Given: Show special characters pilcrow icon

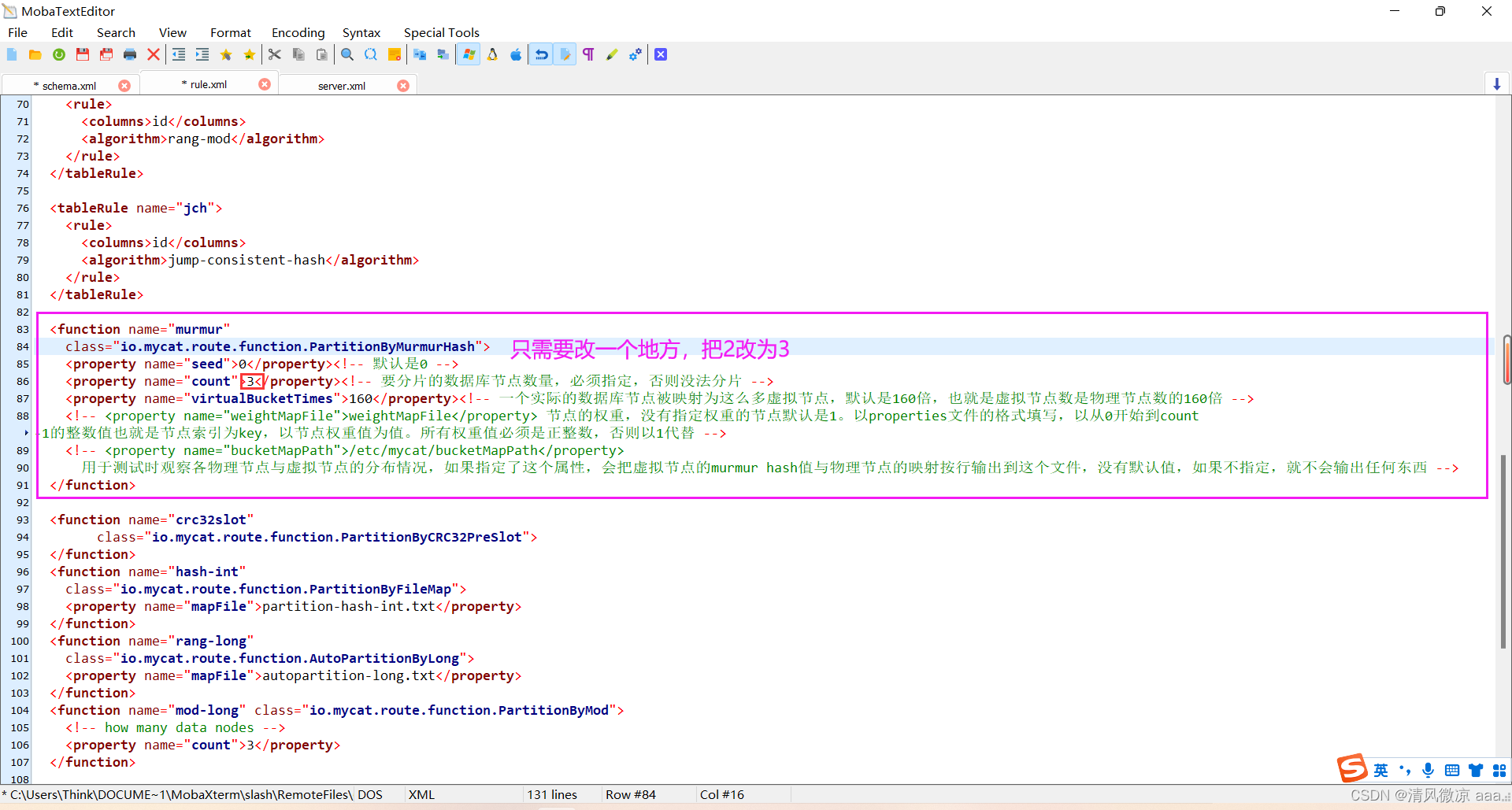Looking at the screenshot, I should 588,54.
